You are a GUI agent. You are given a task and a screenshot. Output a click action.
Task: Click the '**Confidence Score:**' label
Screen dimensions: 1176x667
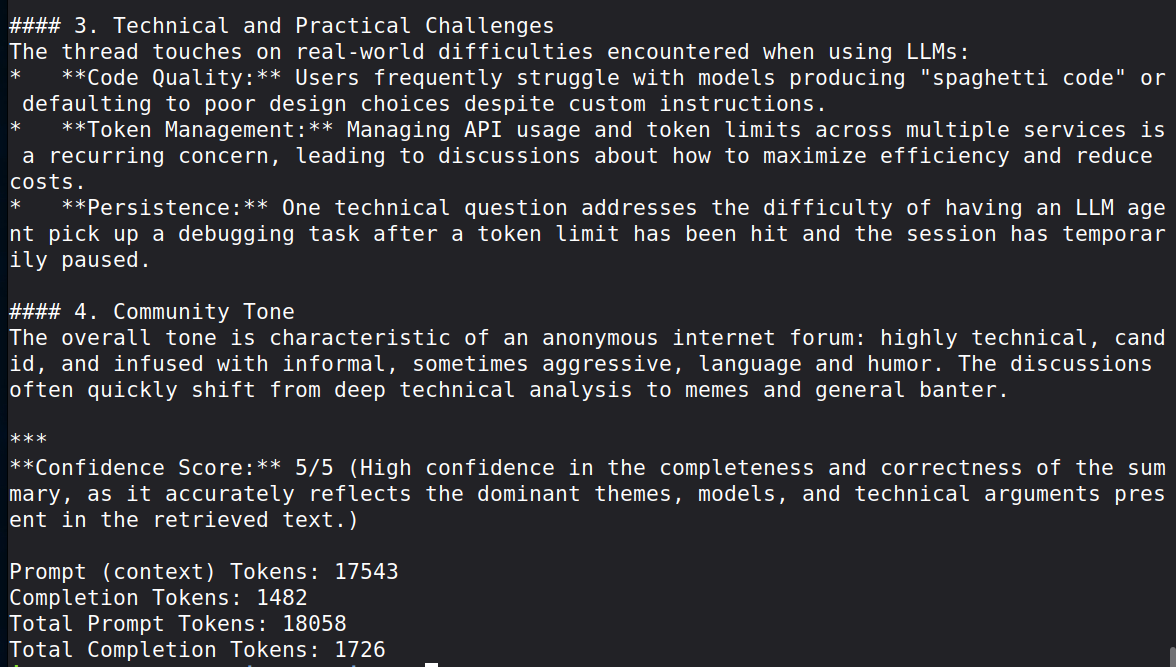point(145,468)
